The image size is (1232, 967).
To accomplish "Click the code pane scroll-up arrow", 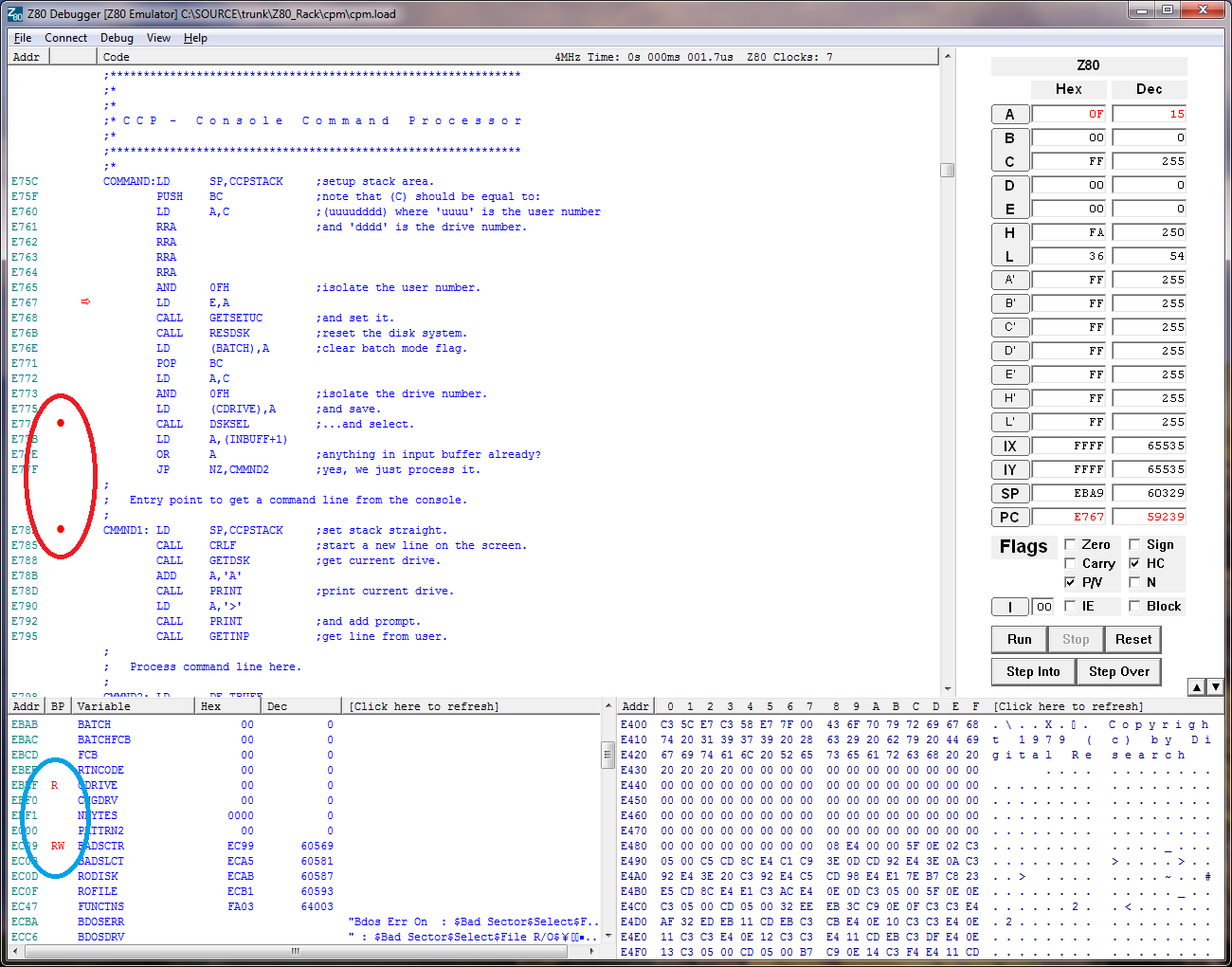I will tap(947, 57).
